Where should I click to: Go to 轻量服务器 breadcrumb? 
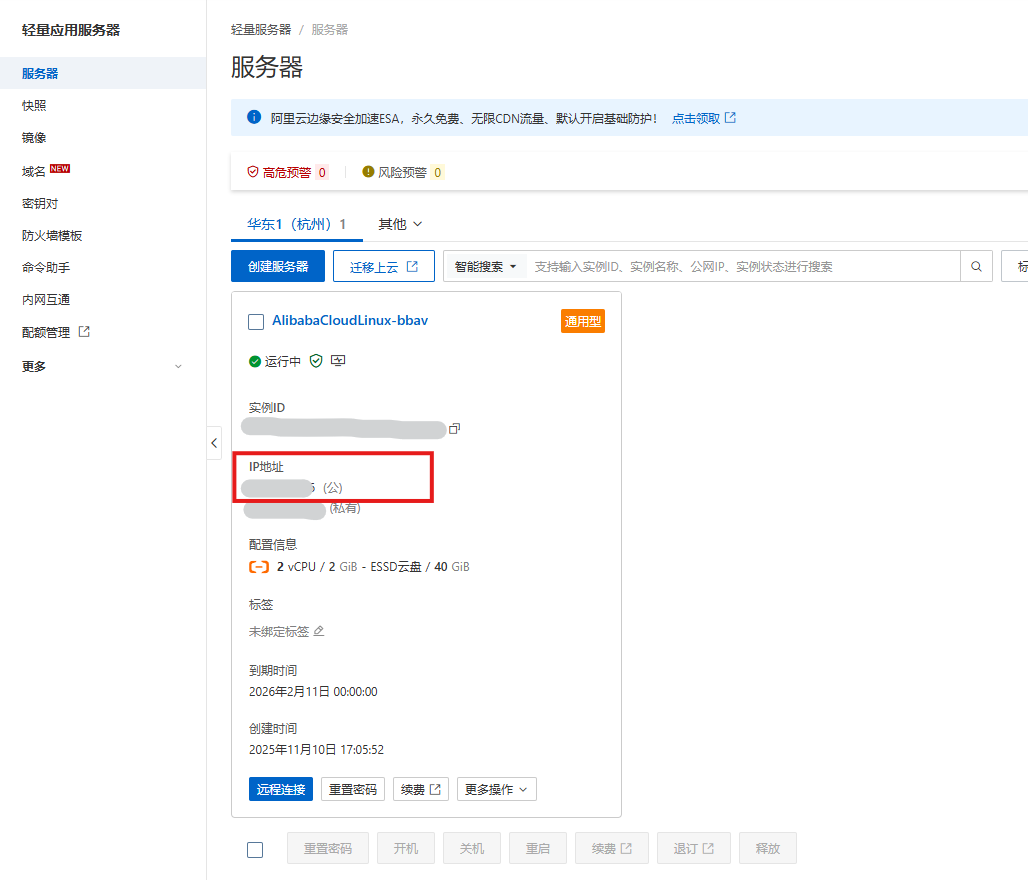261,30
